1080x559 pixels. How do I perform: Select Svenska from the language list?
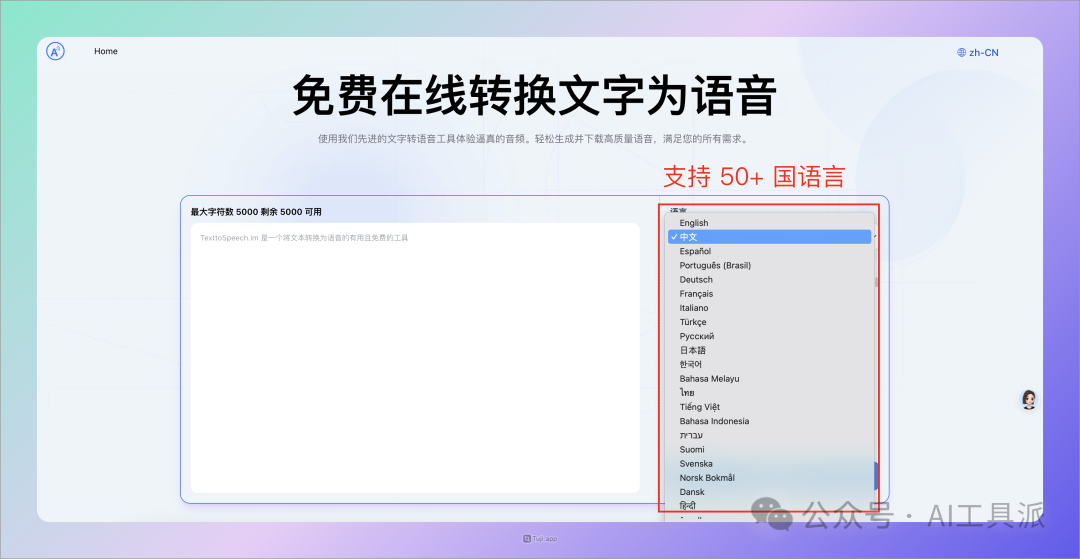pyautogui.click(x=769, y=464)
